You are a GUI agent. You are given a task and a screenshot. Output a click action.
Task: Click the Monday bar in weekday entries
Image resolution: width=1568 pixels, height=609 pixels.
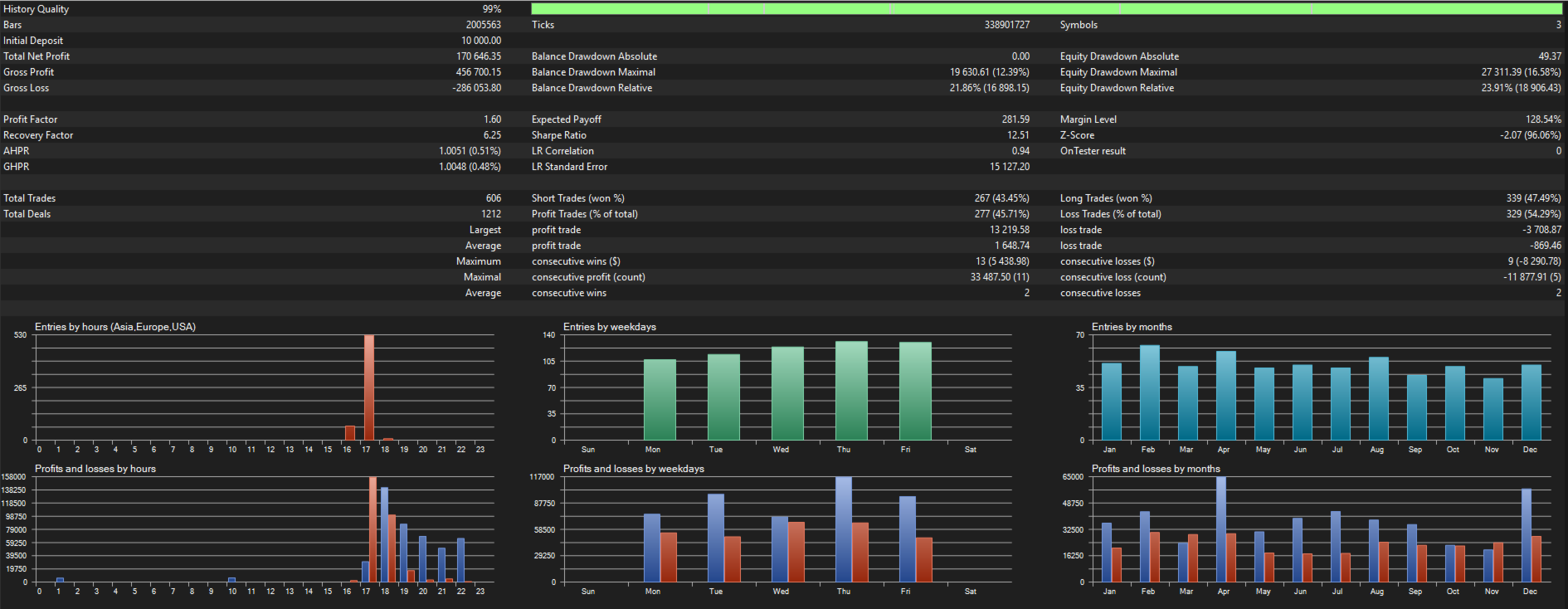click(660, 400)
